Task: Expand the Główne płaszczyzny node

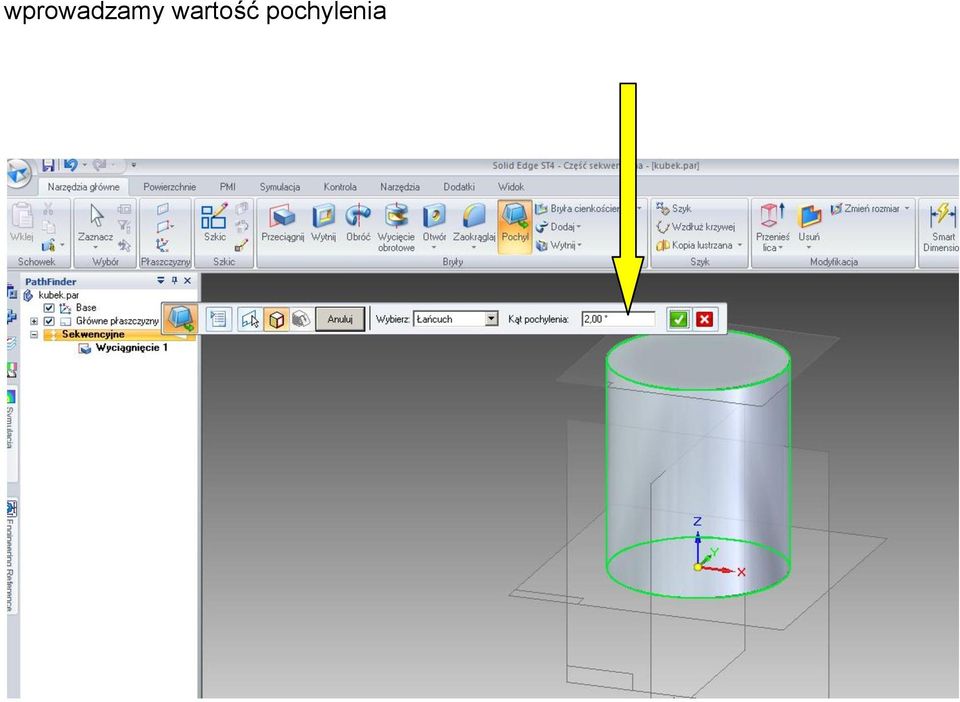Action: tap(34, 321)
